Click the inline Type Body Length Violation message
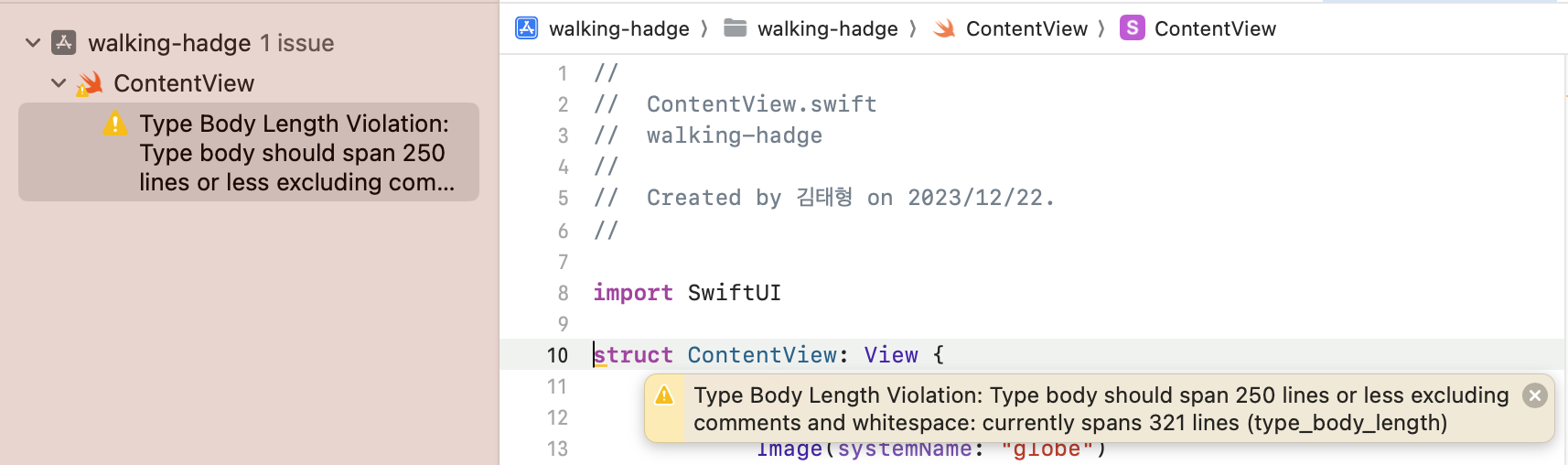 1101,408
